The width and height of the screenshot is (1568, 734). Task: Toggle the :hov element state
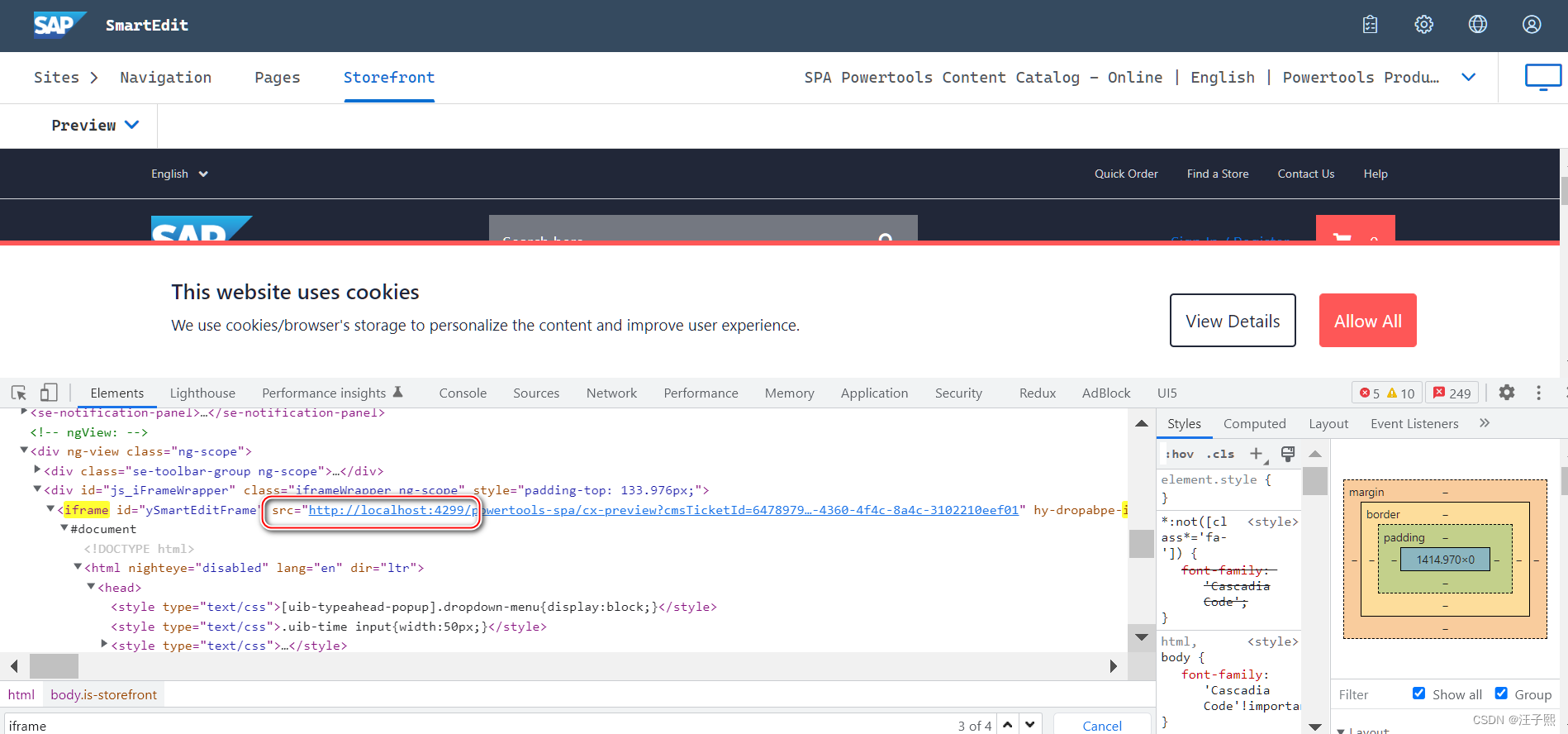(x=1179, y=454)
